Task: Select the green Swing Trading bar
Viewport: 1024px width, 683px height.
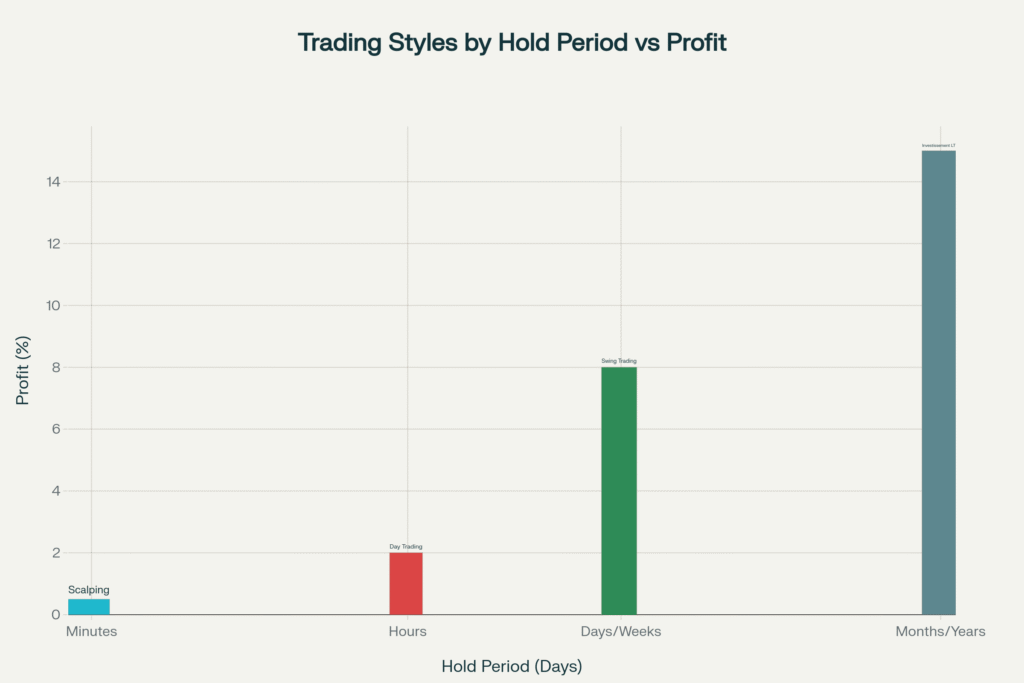Action: (x=619, y=490)
